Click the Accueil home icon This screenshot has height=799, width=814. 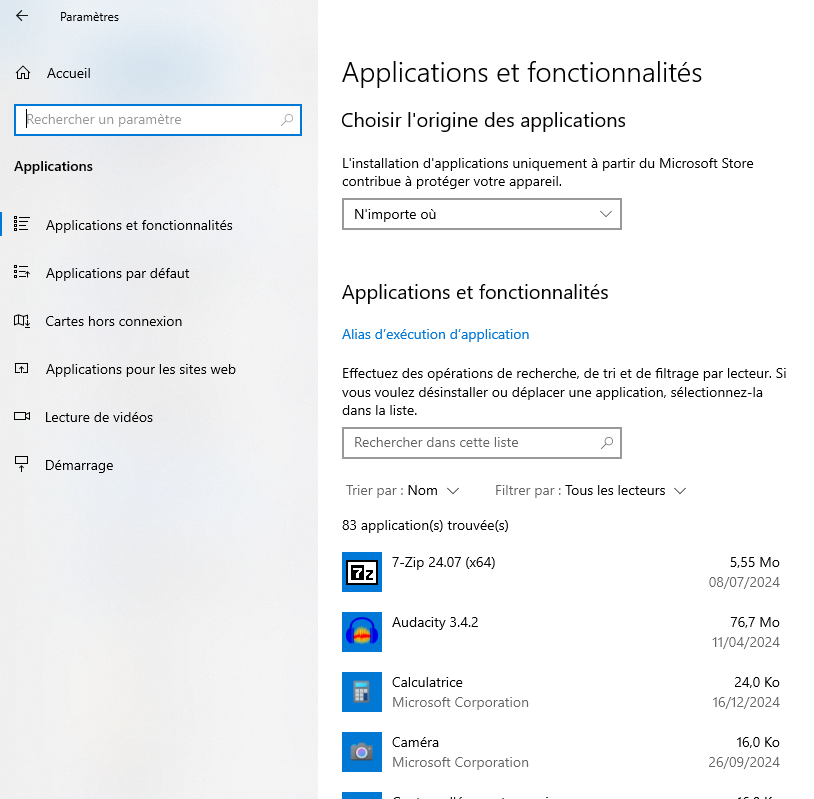[x=23, y=73]
